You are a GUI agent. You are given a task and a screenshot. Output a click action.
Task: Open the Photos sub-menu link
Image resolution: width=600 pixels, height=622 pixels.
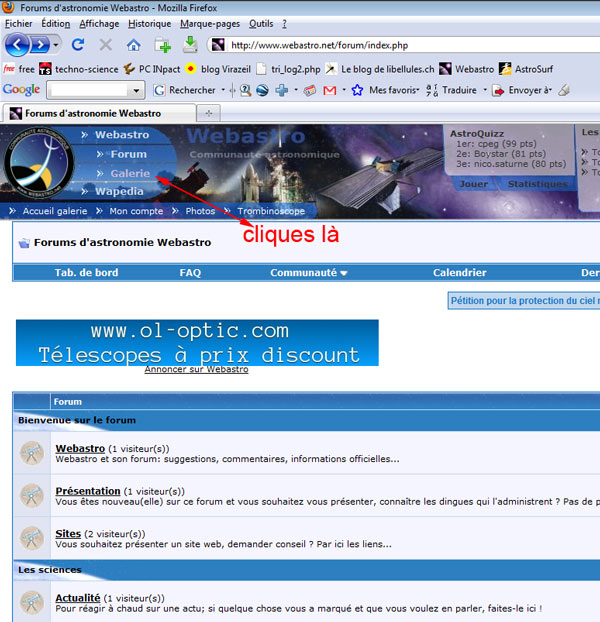[200, 211]
